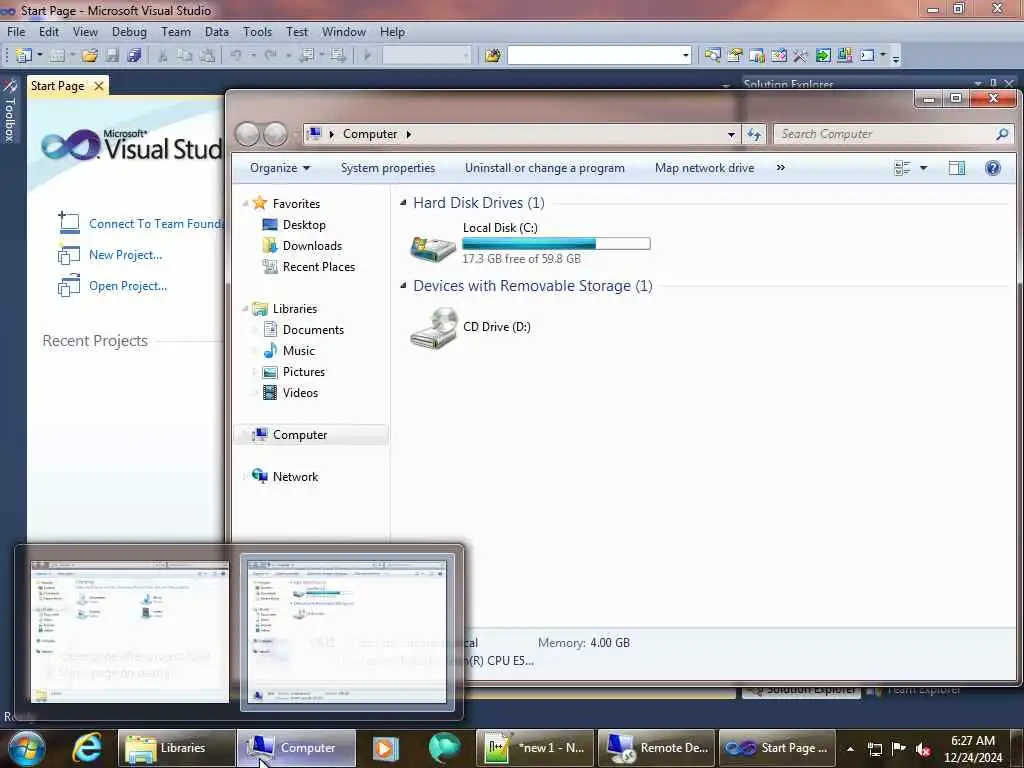Open Properties Window from the toolbar icon
Viewport: 1024px width, 768px height.
[735, 56]
